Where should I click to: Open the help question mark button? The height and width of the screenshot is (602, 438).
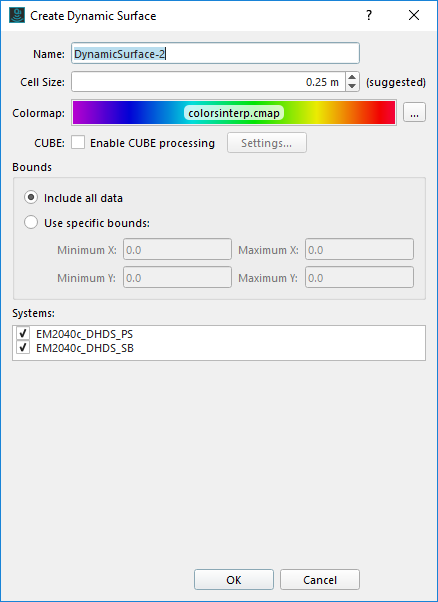tap(369, 15)
